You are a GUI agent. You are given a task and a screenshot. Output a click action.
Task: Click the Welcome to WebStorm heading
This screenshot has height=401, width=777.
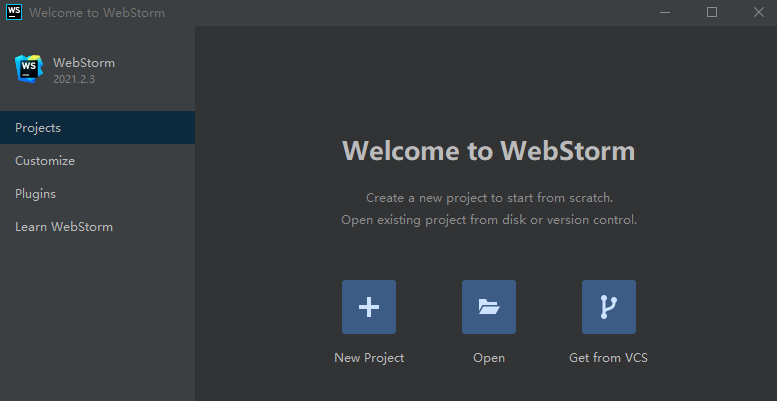click(489, 150)
